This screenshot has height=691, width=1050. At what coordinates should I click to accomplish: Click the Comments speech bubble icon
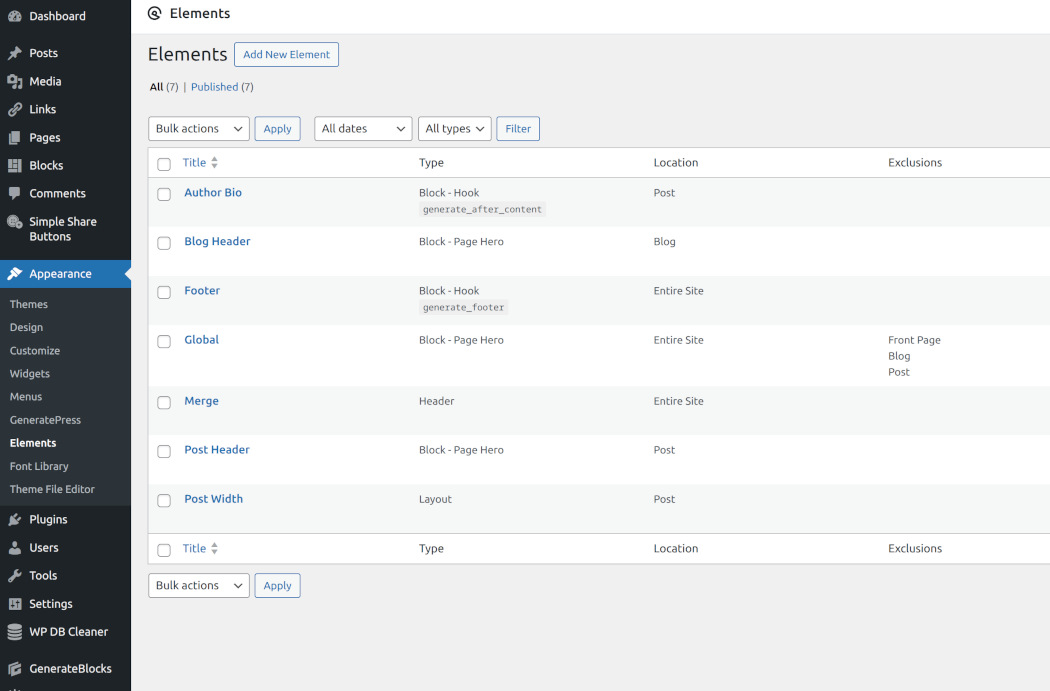pos(14,193)
